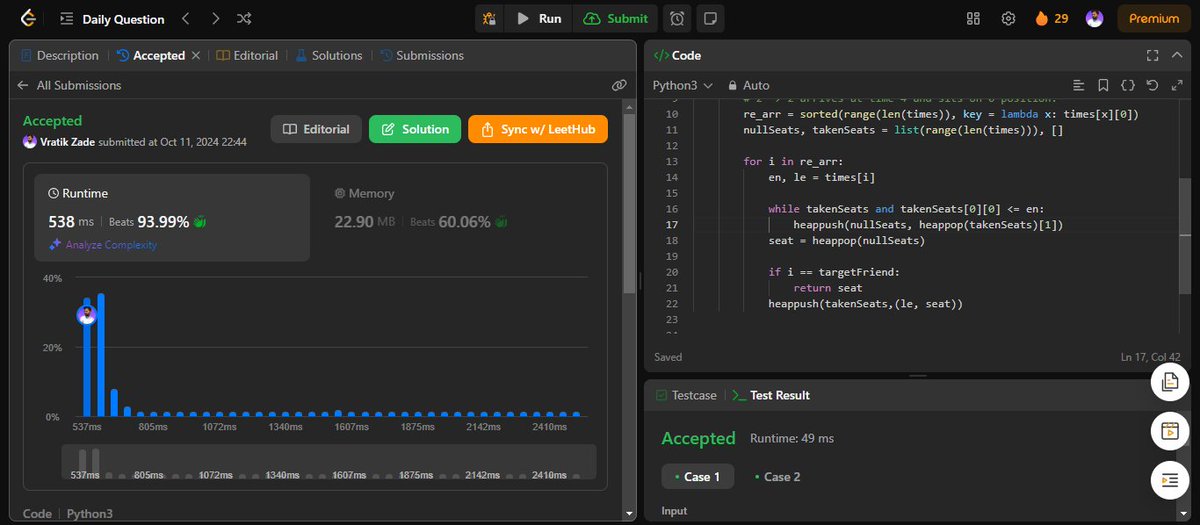The width and height of the screenshot is (1200, 525).
Task: Go back to All Submissions arrow
Action: coord(23,86)
